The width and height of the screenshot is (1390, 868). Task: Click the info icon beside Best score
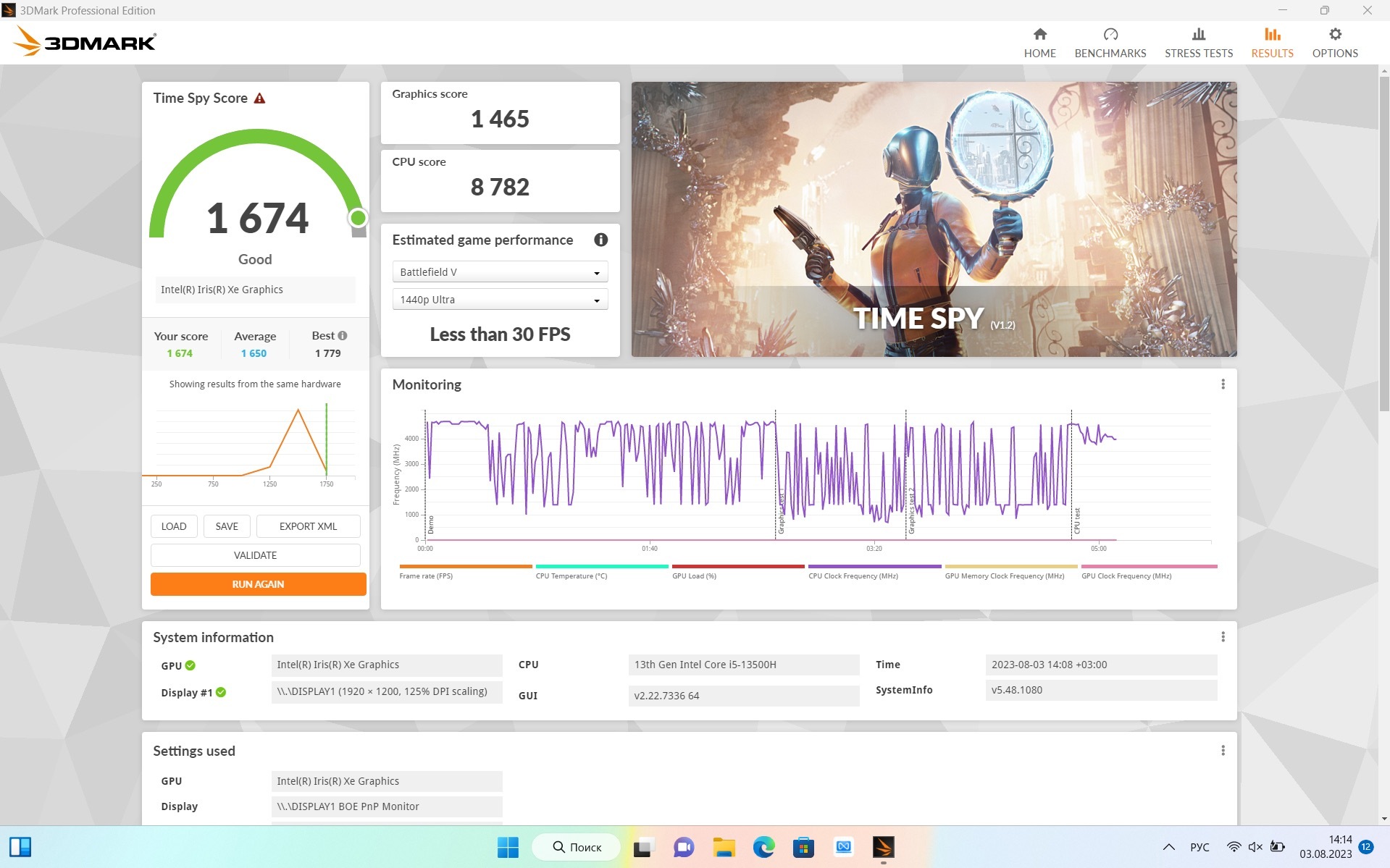coord(343,336)
